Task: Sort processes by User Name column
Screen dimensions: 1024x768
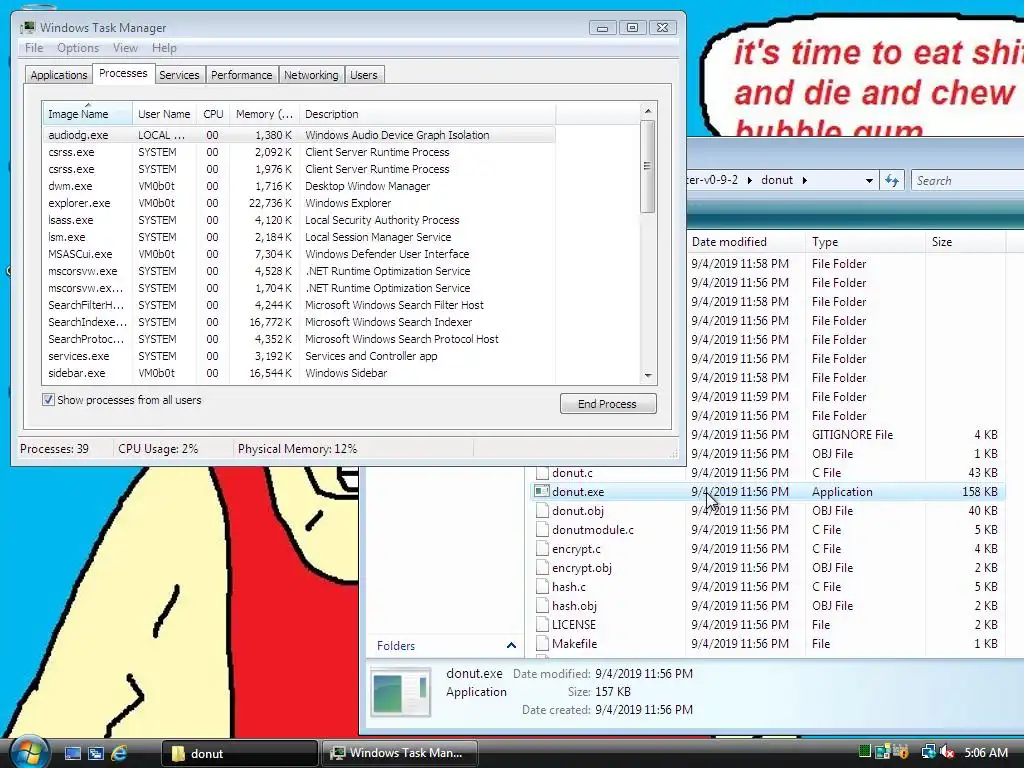Action: (x=164, y=114)
